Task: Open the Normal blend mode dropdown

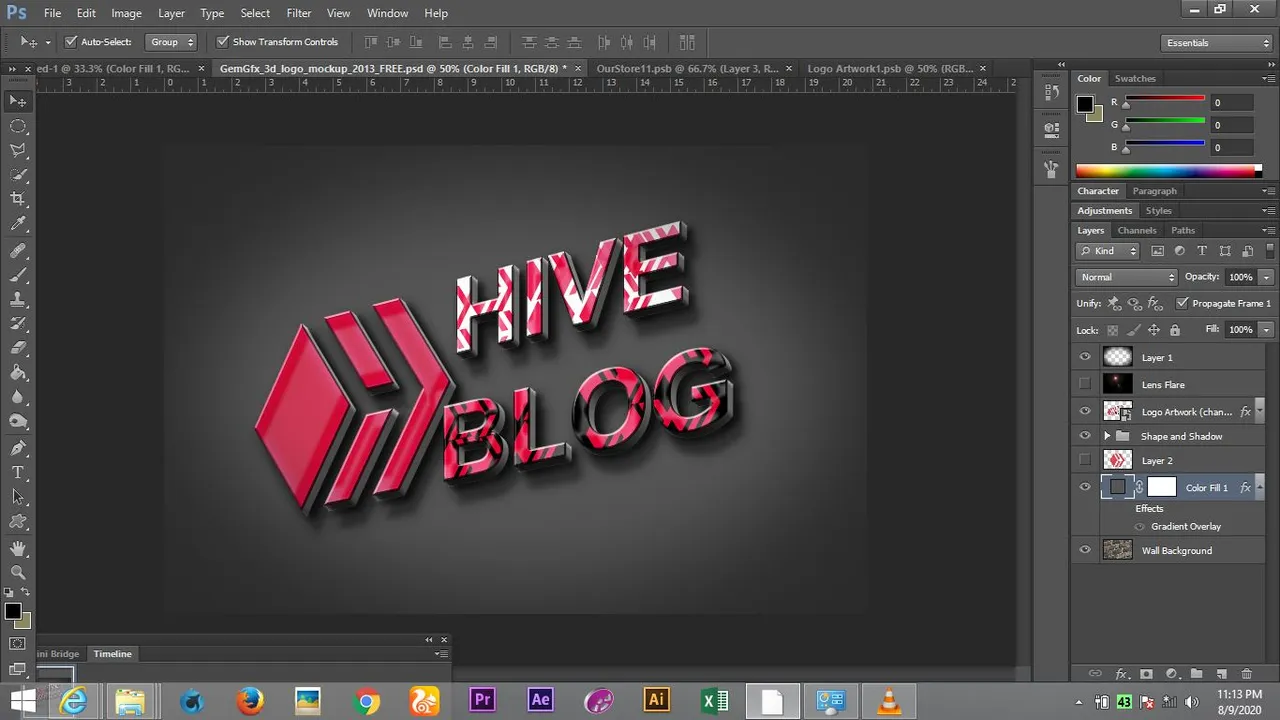Action: [x=1127, y=277]
